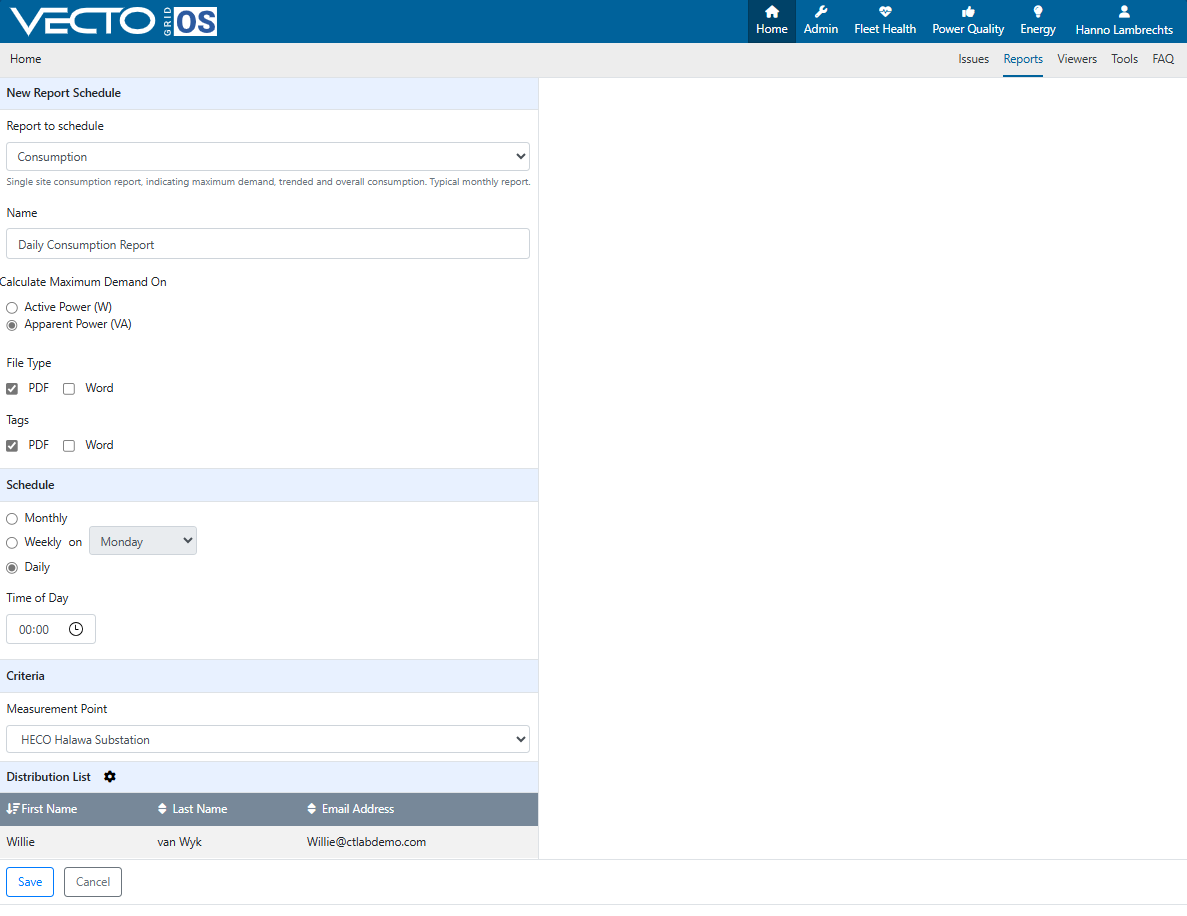The width and height of the screenshot is (1187, 916).
Task: Select Apparent Power (VA) radio button
Action: tap(12, 325)
